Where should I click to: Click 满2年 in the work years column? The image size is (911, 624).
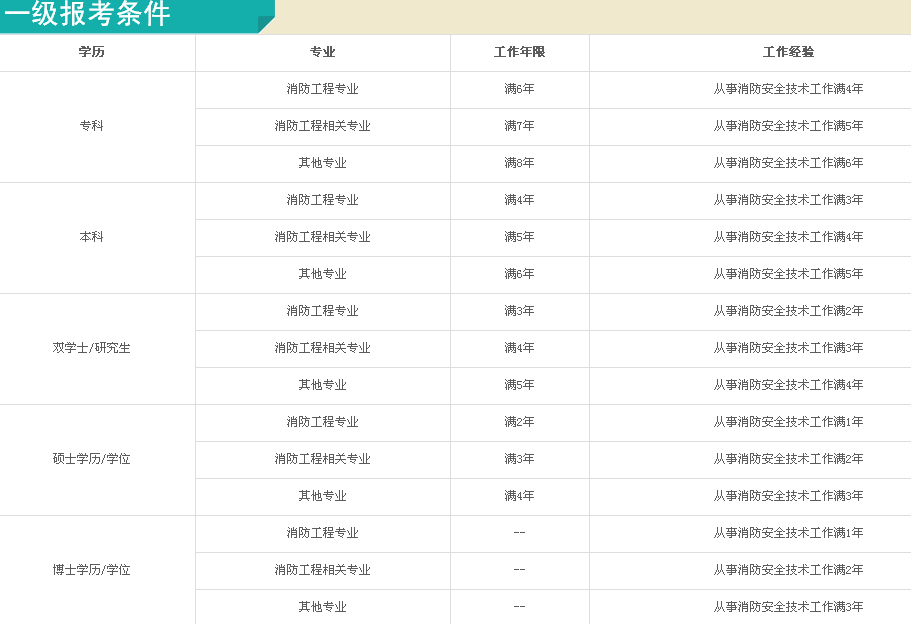click(x=519, y=422)
